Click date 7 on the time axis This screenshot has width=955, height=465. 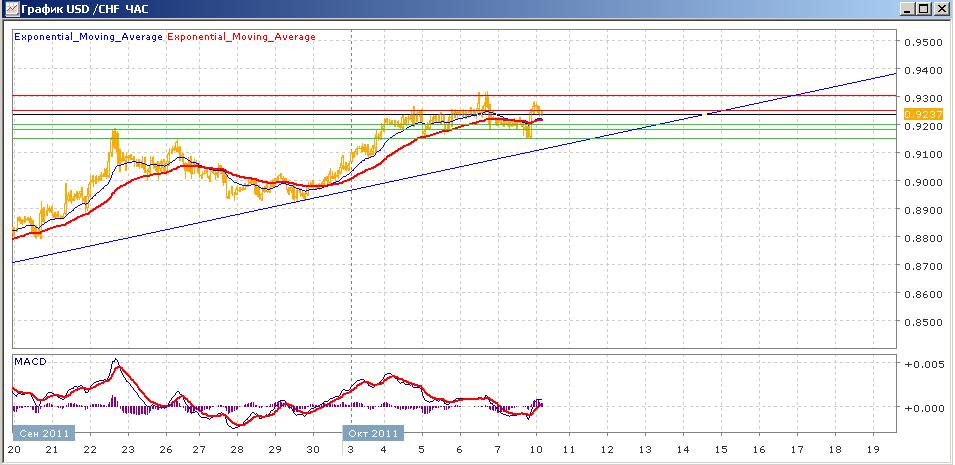point(498,450)
